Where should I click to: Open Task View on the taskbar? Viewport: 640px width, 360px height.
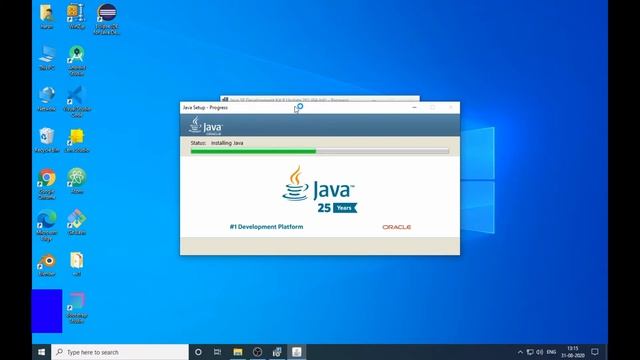coord(218,352)
